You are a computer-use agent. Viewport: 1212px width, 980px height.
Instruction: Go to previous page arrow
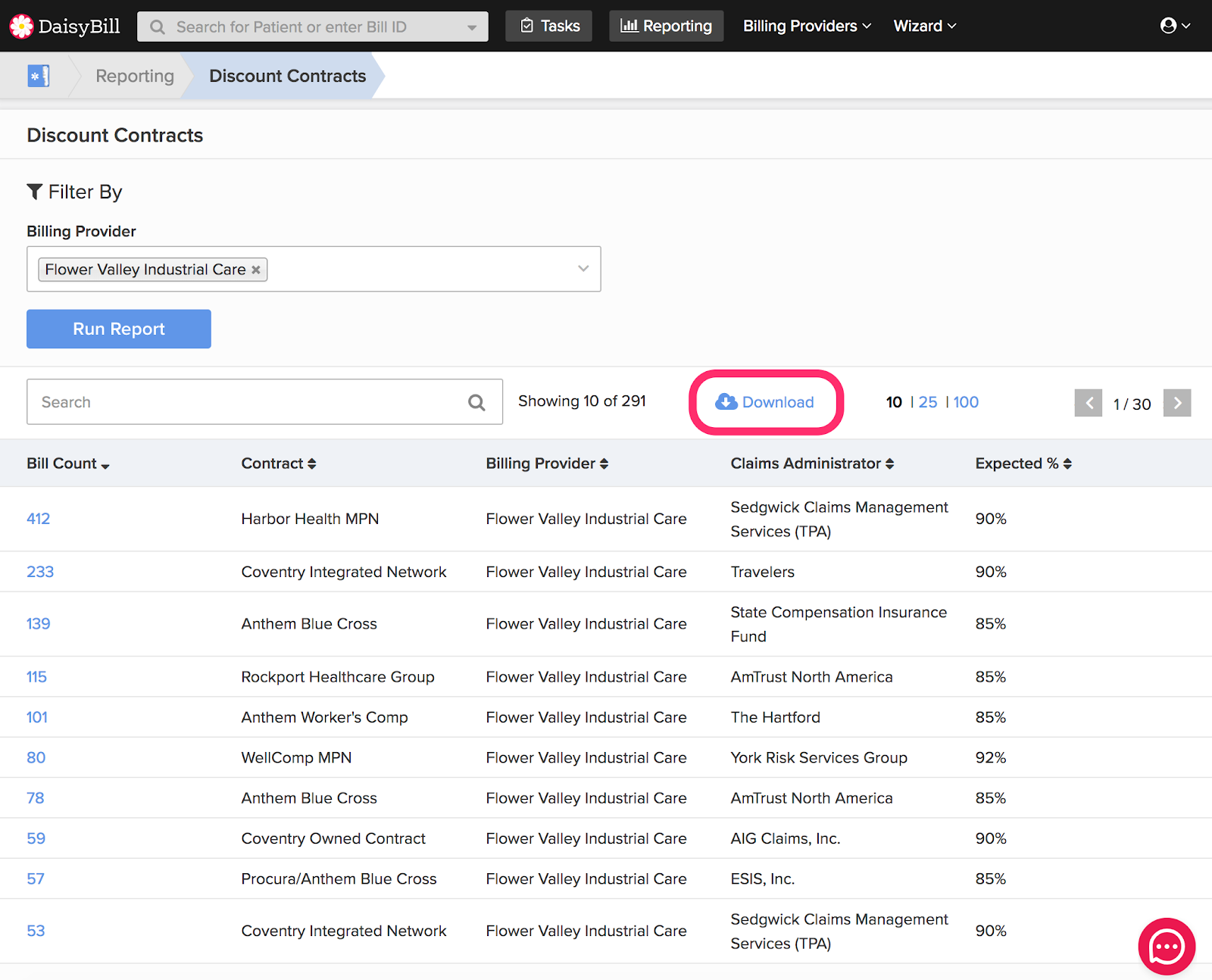pyautogui.click(x=1089, y=403)
